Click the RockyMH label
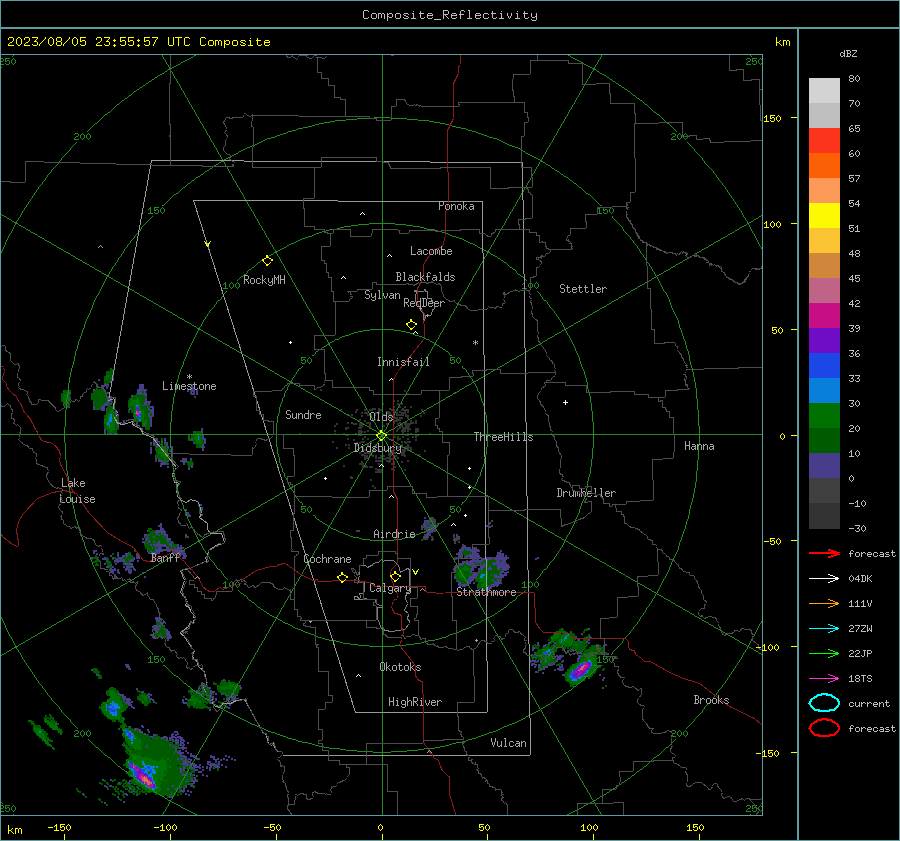 [264, 280]
